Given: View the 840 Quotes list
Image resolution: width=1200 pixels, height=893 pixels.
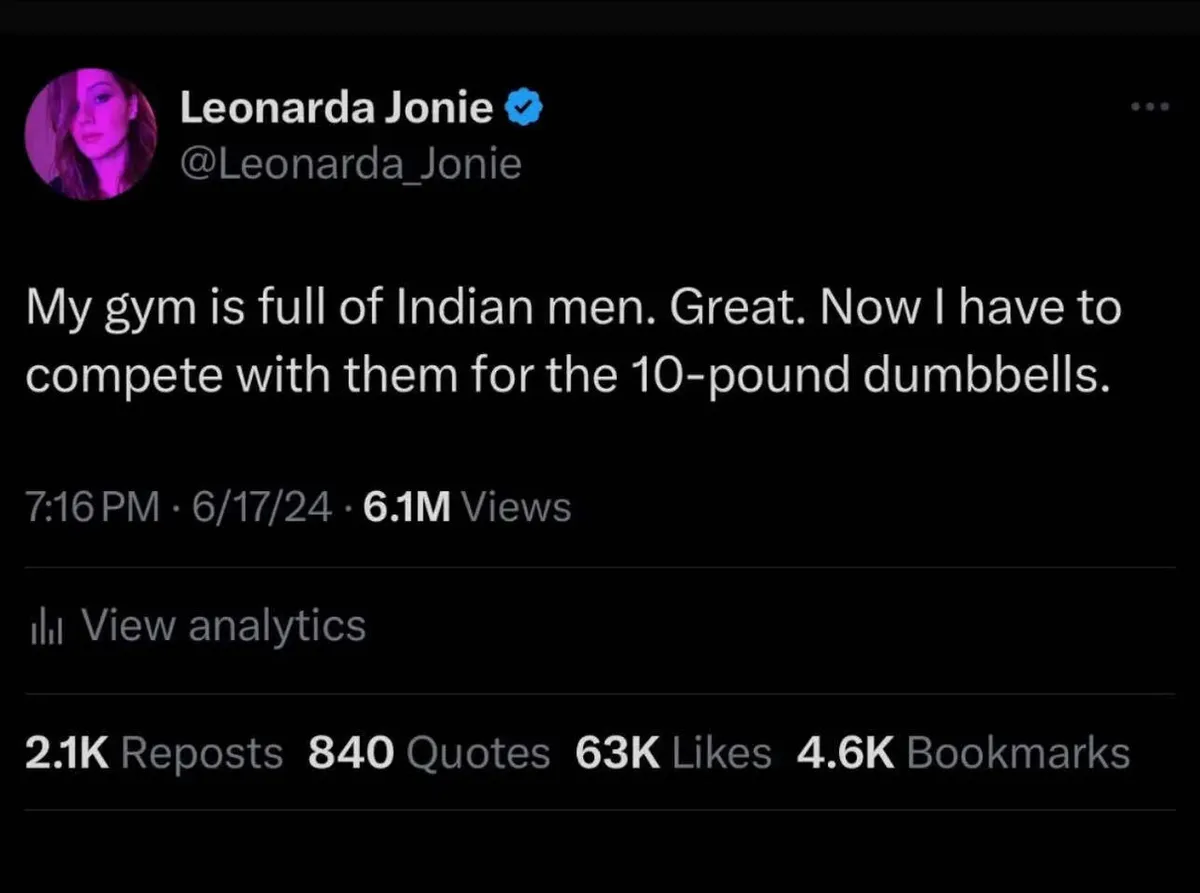Looking at the screenshot, I should [429, 753].
